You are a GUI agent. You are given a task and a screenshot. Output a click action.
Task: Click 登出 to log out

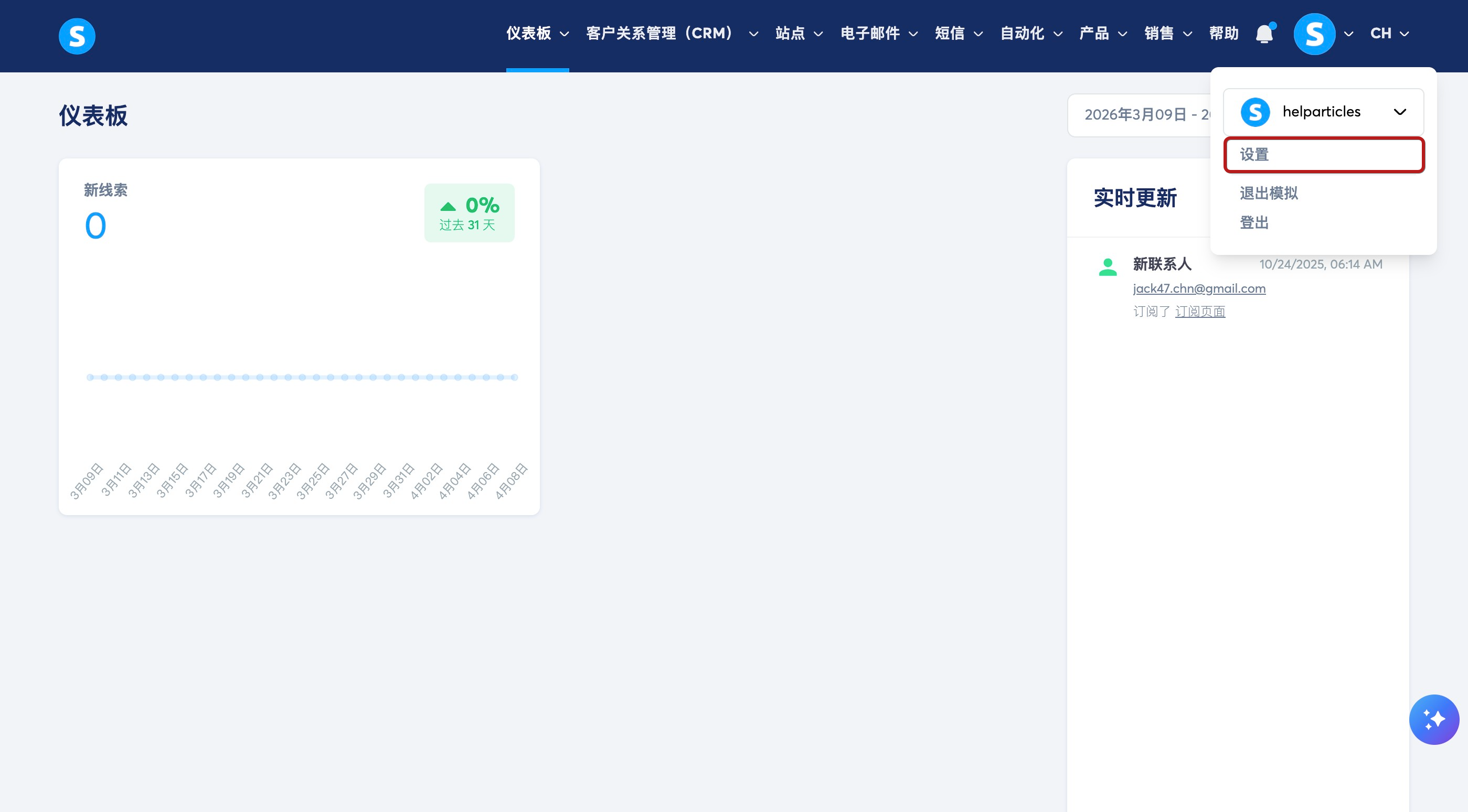point(1254,223)
